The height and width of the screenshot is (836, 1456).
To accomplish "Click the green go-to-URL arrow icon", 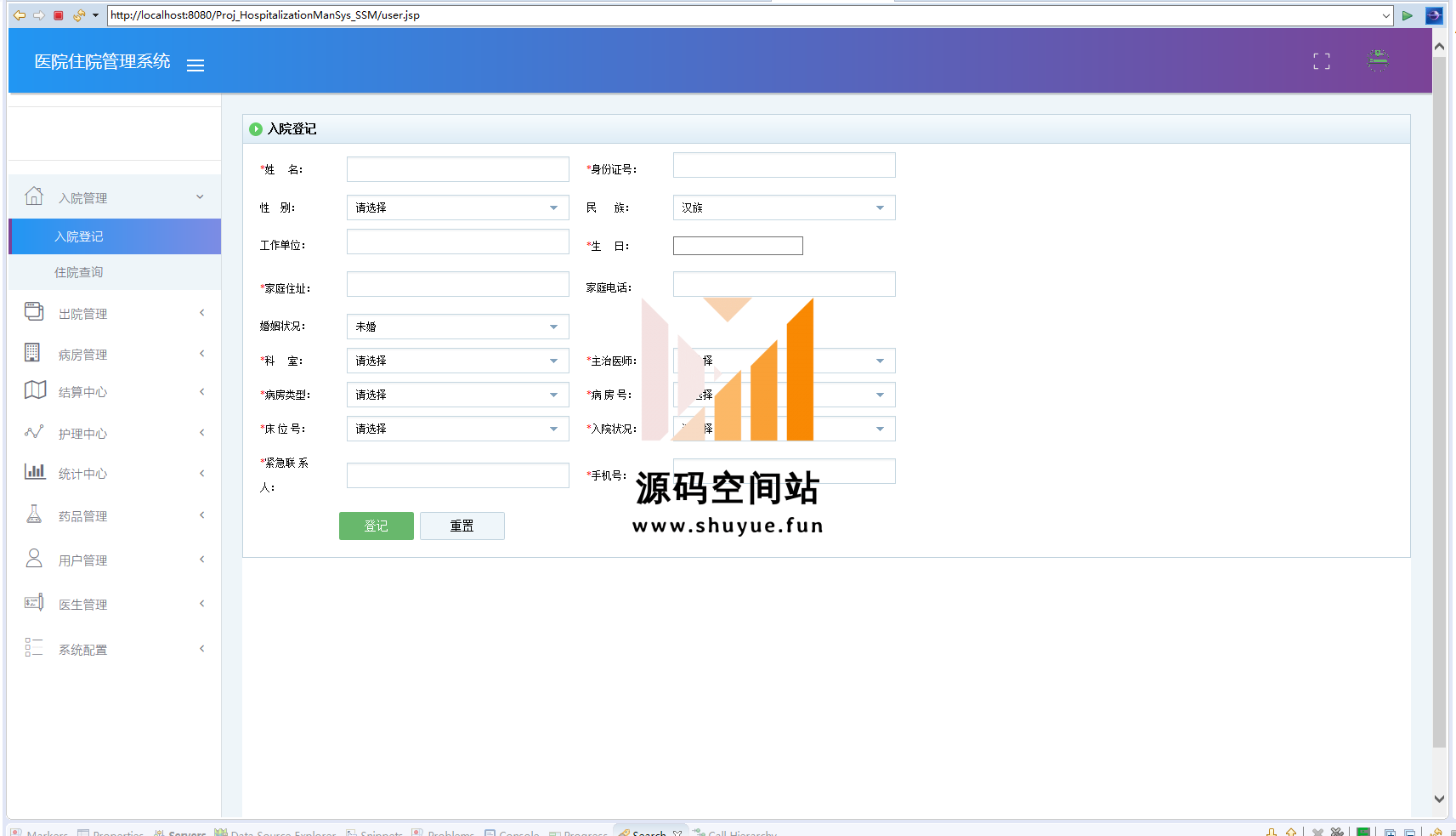I will 1408,15.
